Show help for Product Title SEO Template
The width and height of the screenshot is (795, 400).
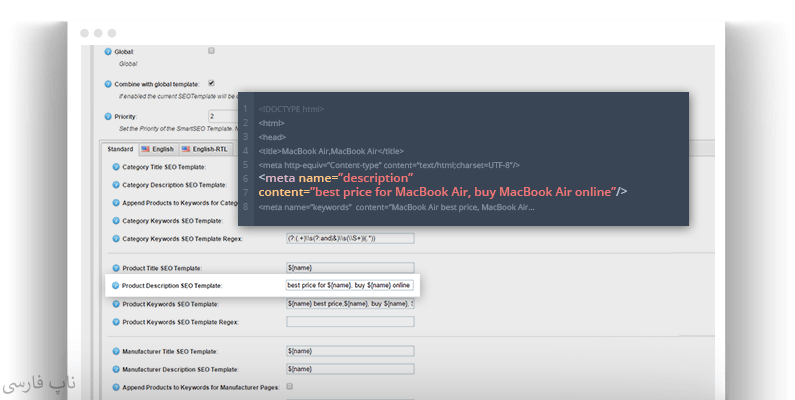[116, 268]
